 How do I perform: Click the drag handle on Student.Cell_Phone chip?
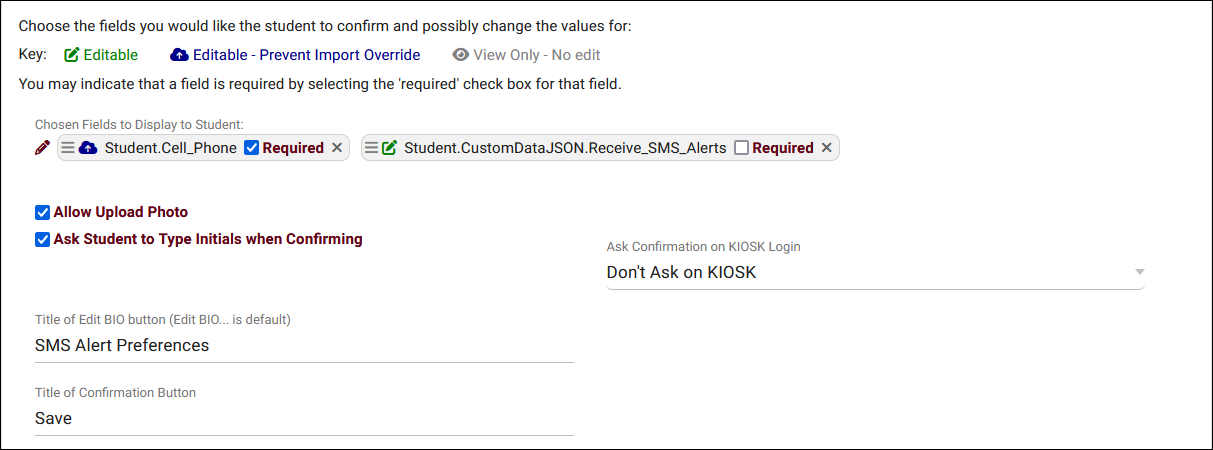[x=68, y=148]
